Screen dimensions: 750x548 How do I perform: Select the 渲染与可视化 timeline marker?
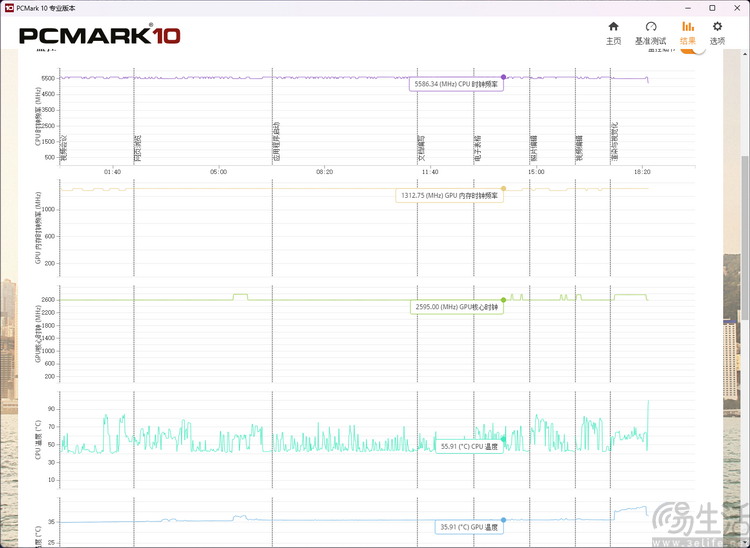[615, 142]
